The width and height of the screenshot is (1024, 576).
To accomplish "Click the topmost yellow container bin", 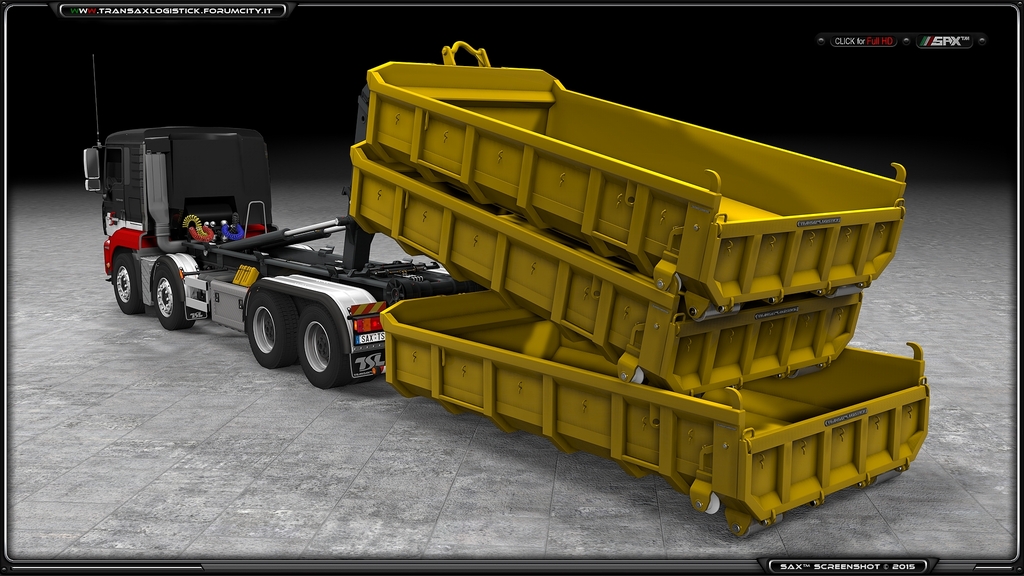I will click(600, 130).
